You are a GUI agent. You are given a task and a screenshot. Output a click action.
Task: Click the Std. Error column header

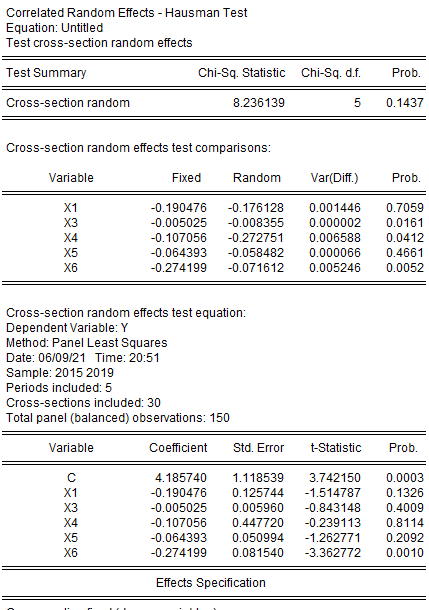click(x=258, y=448)
